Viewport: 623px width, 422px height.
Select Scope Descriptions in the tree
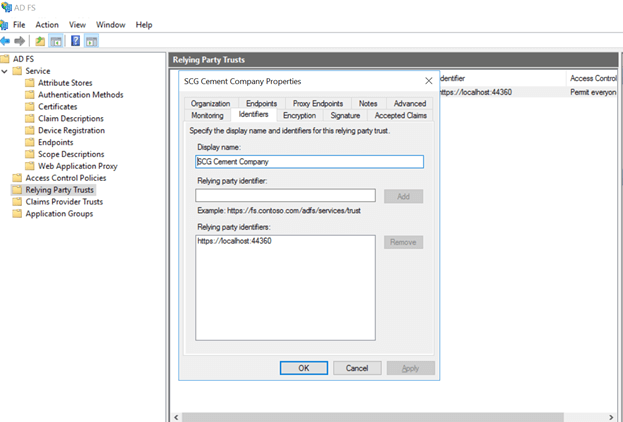click(71, 154)
